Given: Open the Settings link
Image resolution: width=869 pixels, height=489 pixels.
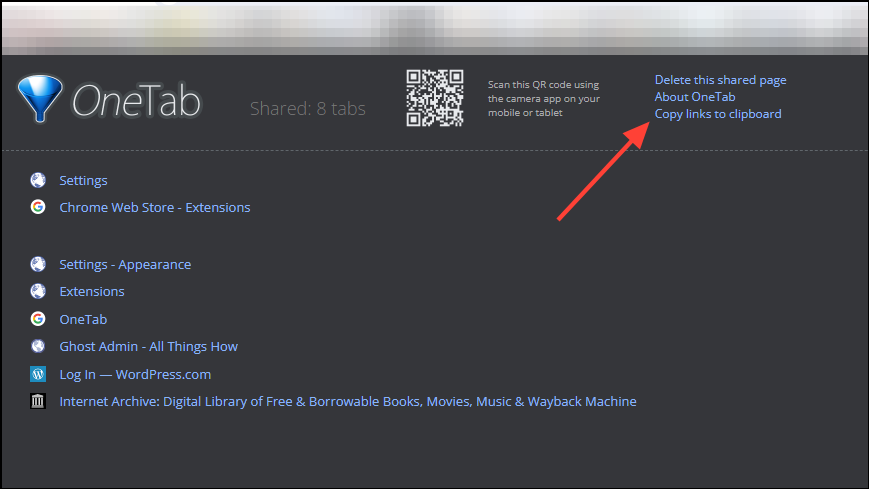Looking at the screenshot, I should 83,180.
